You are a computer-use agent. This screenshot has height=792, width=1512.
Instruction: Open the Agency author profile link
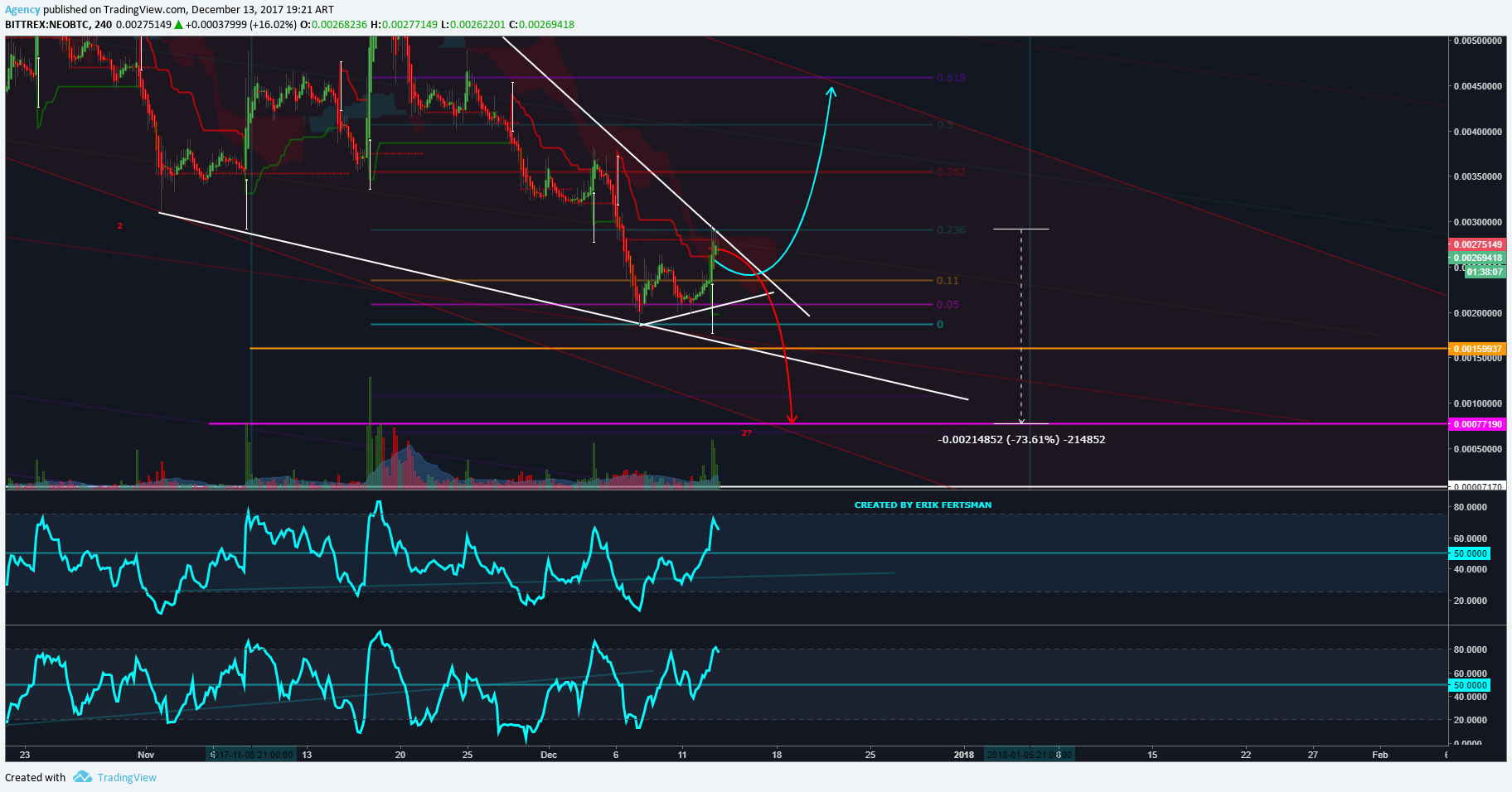pos(22,10)
